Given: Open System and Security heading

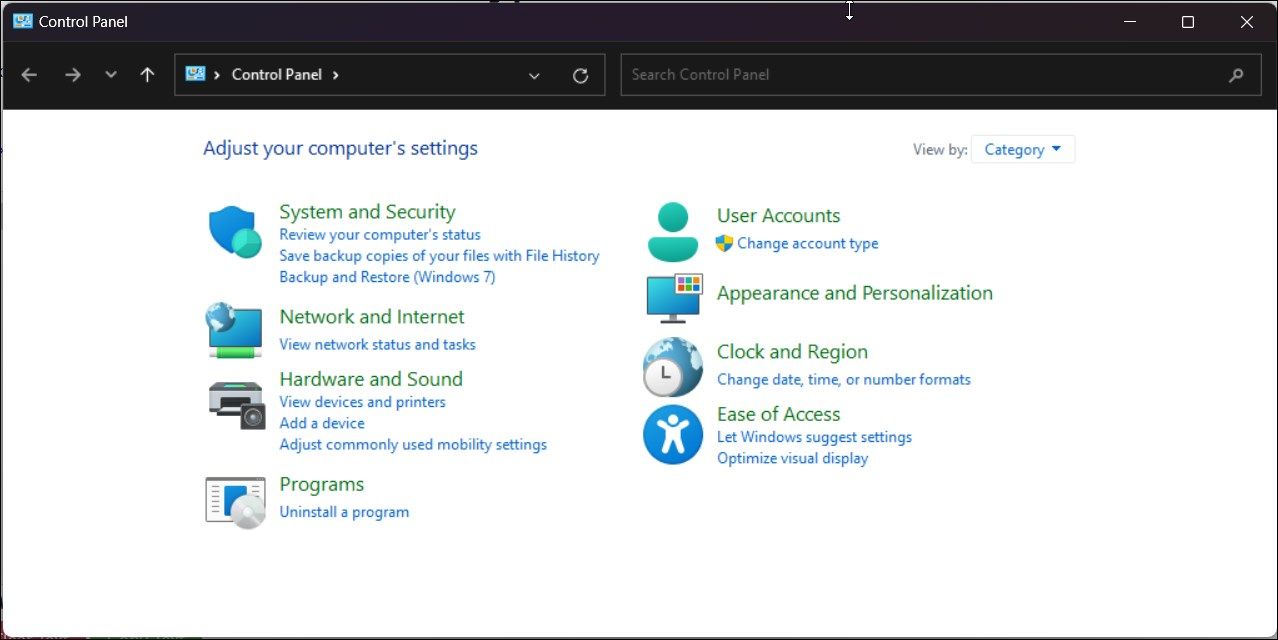Looking at the screenshot, I should pyautogui.click(x=367, y=211).
